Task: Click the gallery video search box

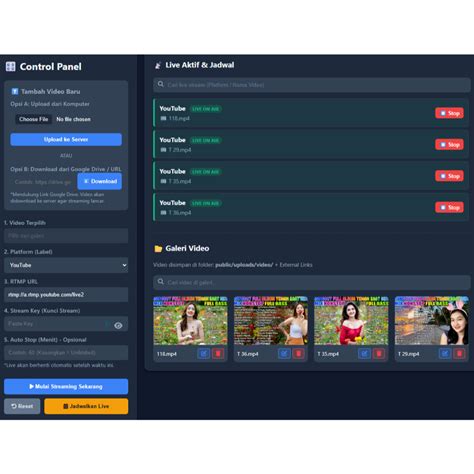Action: pyautogui.click(x=312, y=282)
